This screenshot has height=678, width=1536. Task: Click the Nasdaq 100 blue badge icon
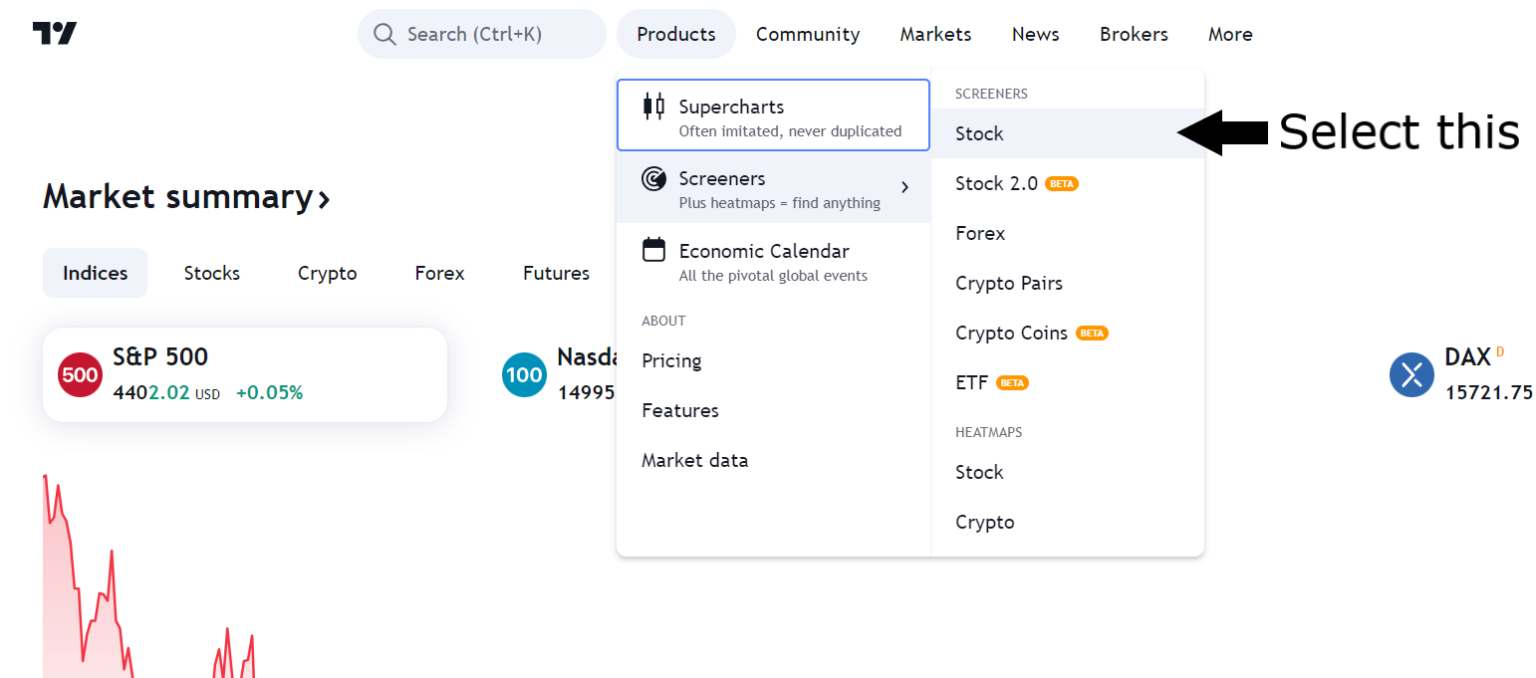(524, 375)
